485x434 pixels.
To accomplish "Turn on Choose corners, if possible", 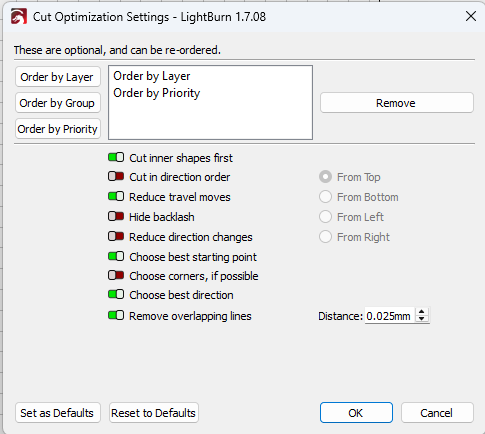I will [116, 275].
